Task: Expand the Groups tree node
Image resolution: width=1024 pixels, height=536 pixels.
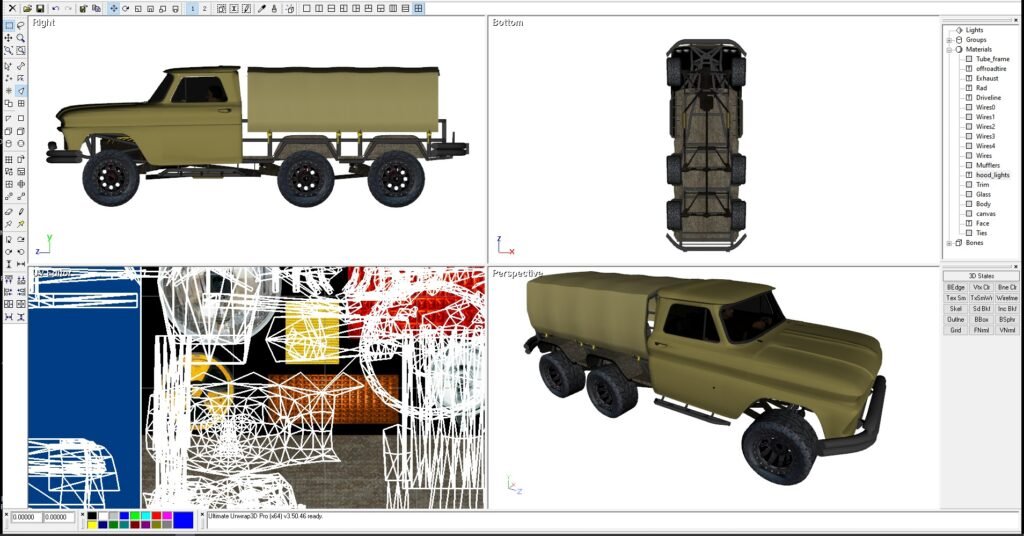Action: point(949,40)
